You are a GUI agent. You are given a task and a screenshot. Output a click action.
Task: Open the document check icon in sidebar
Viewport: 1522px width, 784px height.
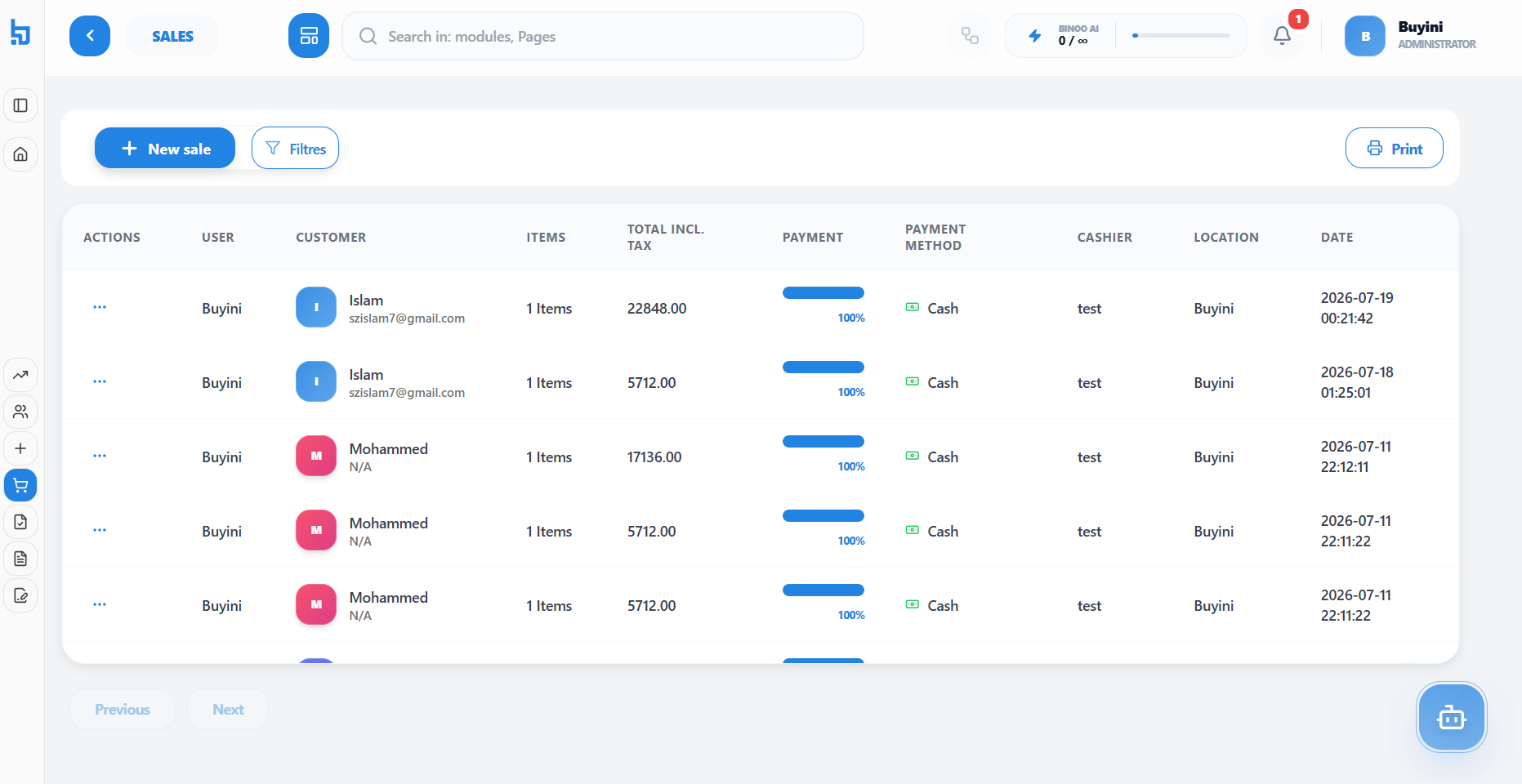click(x=20, y=522)
